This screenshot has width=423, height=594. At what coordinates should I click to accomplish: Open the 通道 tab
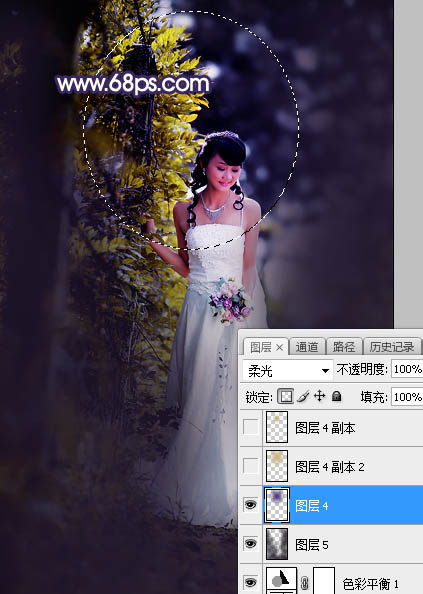(x=306, y=346)
